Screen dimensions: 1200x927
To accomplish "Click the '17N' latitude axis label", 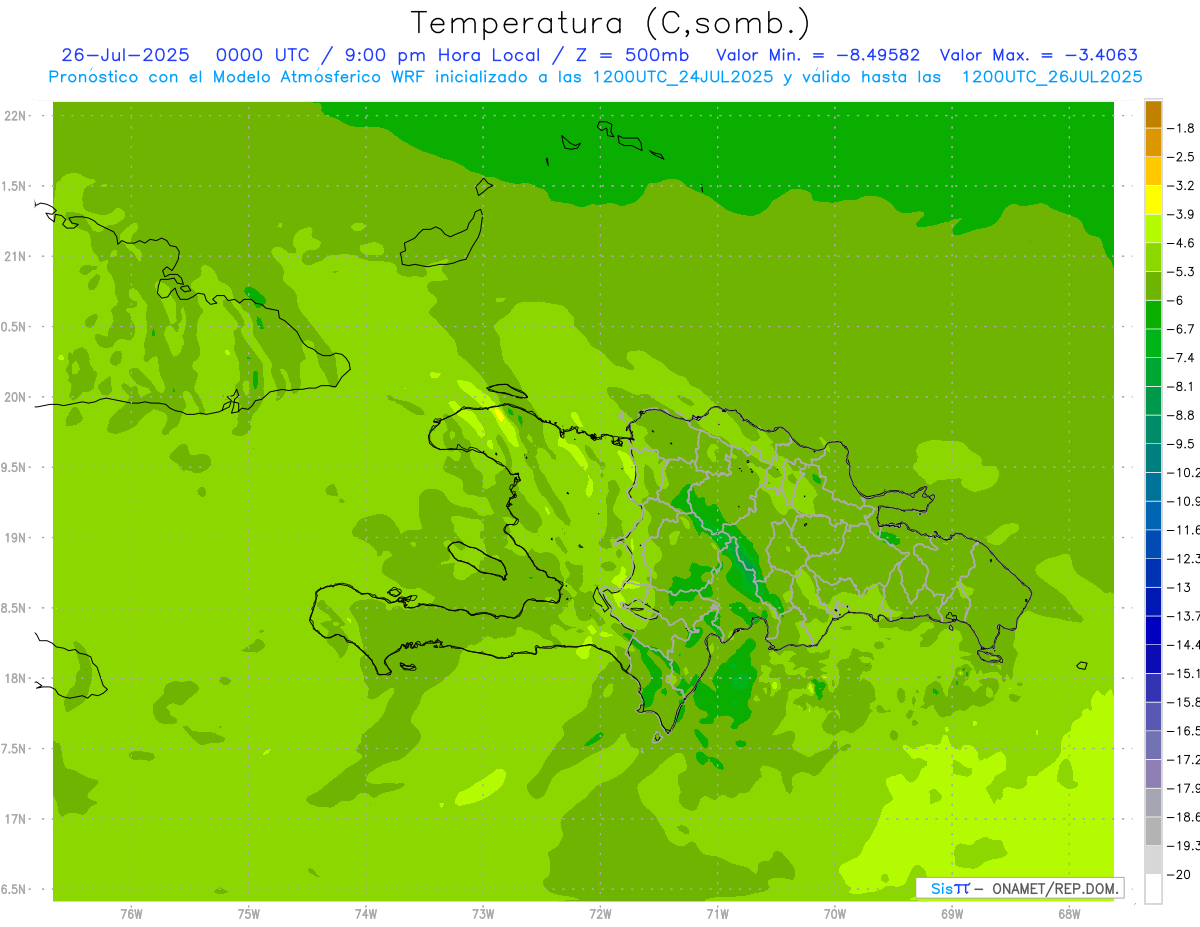I will pos(16,819).
